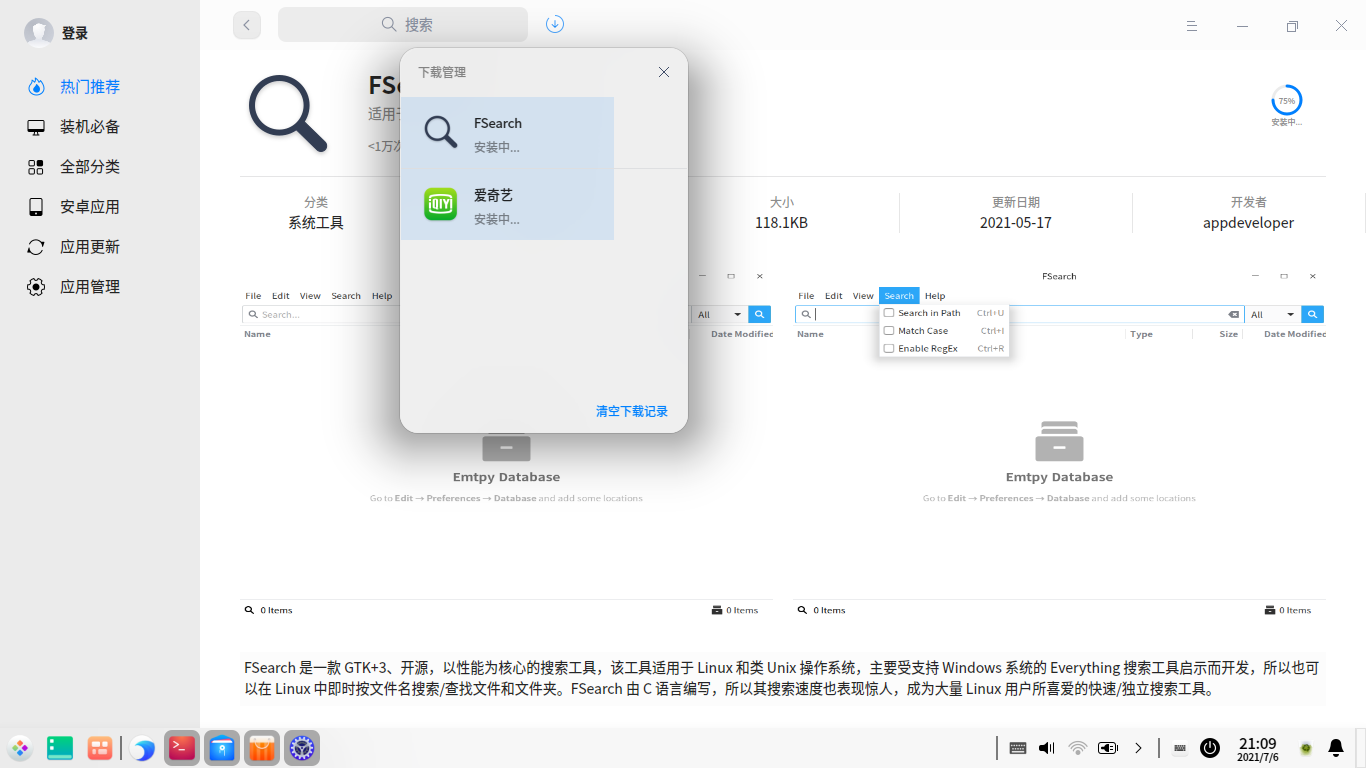The height and width of the screenshot is (768, 1366).
Task: Go back with the left chevron button
Action: (247, 25)
